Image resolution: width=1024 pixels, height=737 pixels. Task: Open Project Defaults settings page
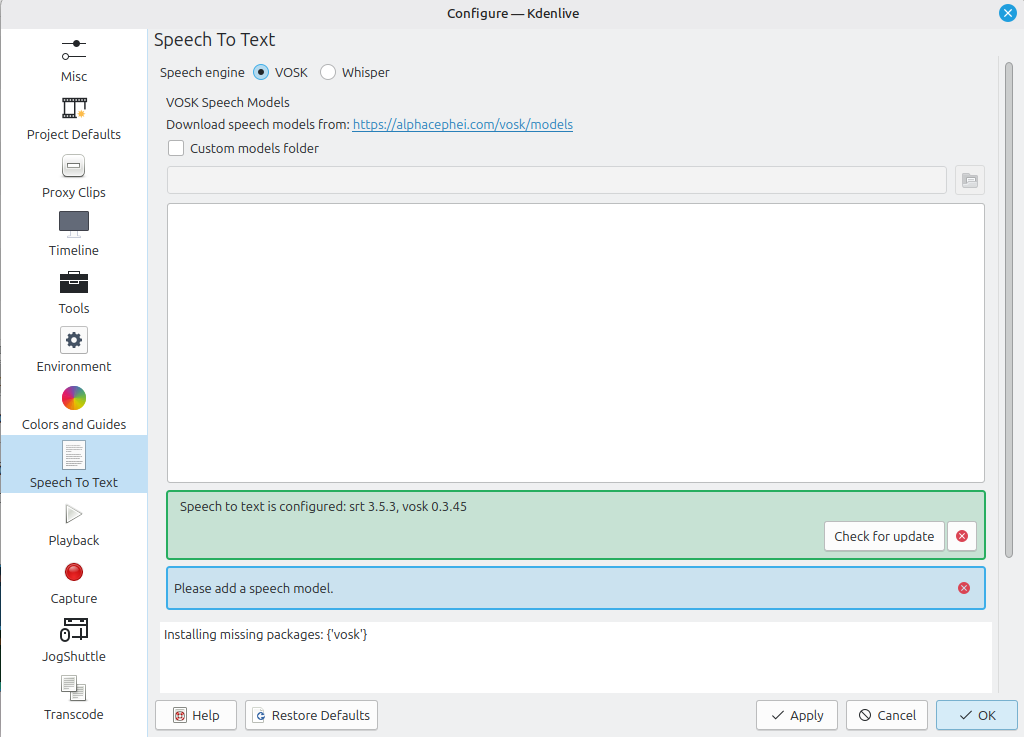tap(74, 118)
